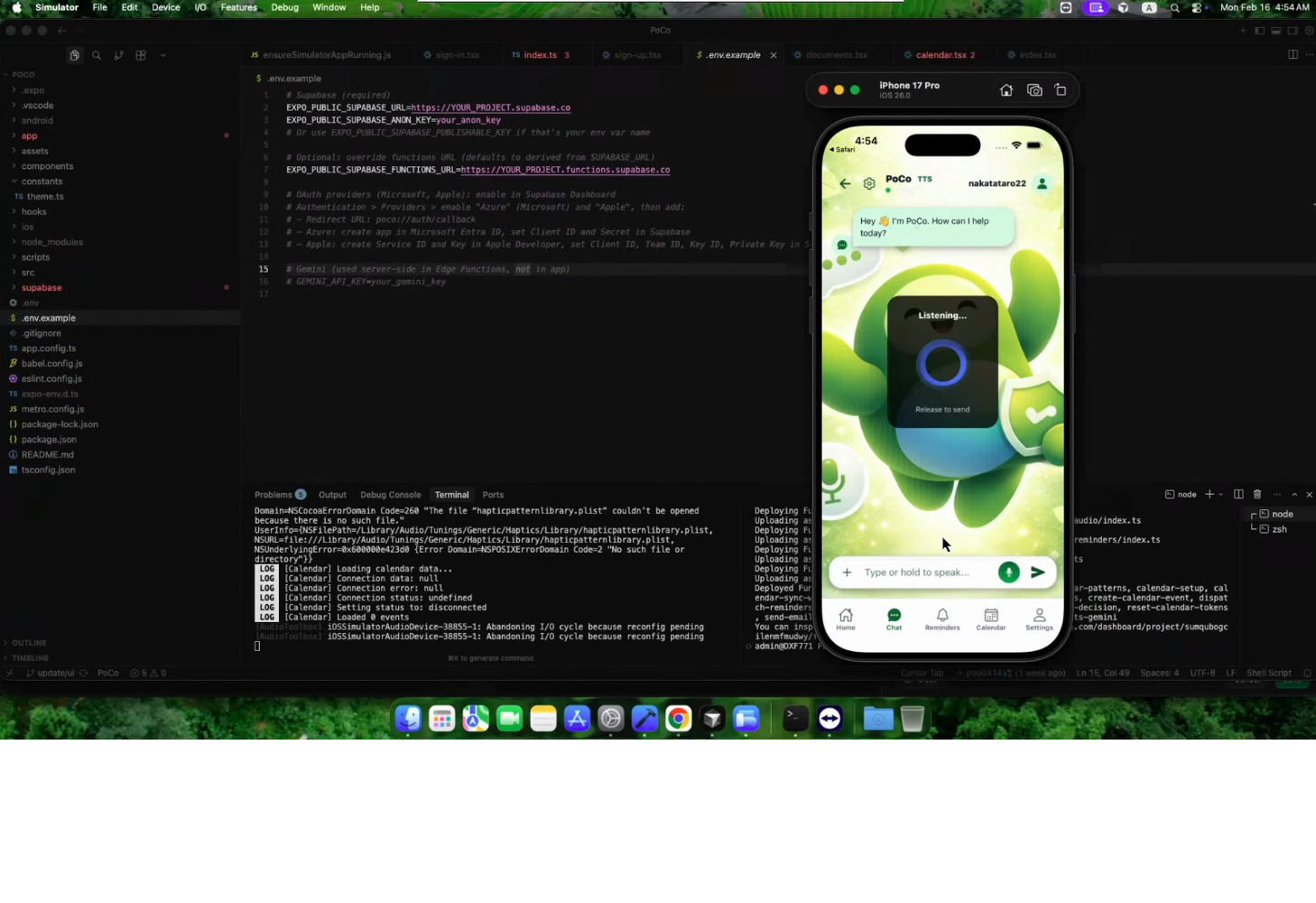Expand the components folder
Screen dimensions: 1316x903
tap(47, 166)
